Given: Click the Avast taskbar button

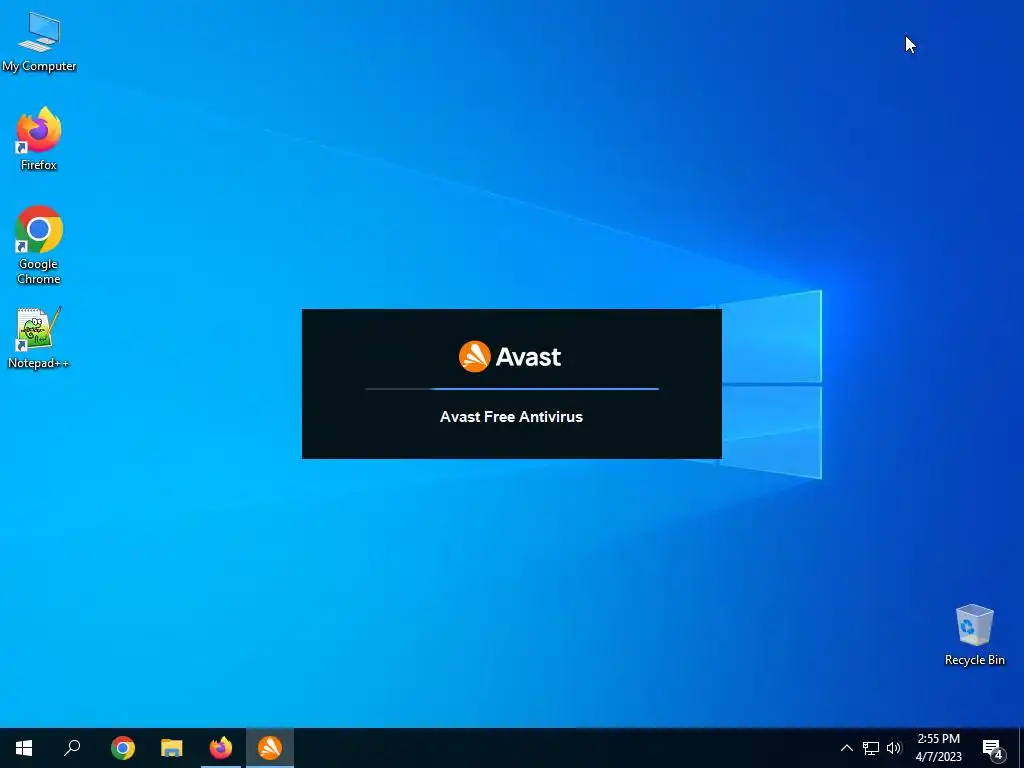Looking at the screenshot, I should [x=270, y=748].
